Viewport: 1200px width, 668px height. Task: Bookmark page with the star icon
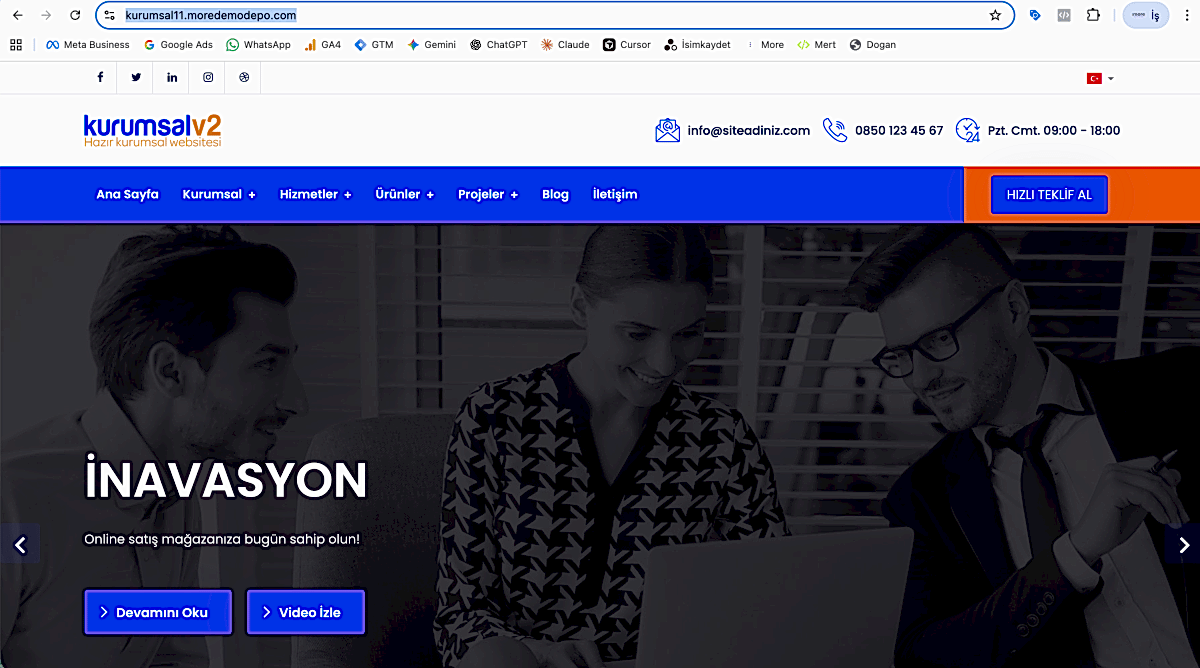pyautogui.click(x=995, y=15)
